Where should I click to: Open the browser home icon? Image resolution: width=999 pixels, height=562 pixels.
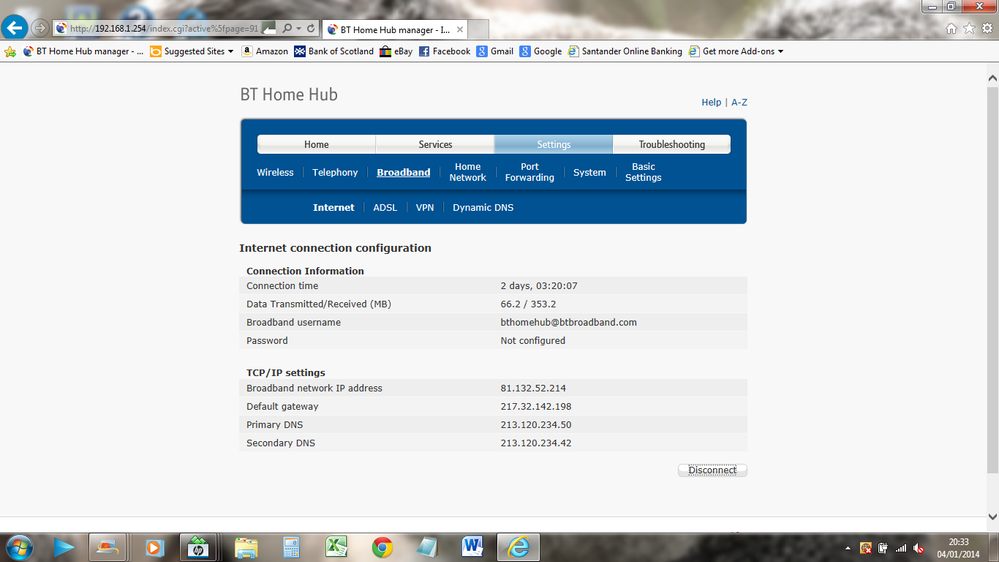coord(951,29)
